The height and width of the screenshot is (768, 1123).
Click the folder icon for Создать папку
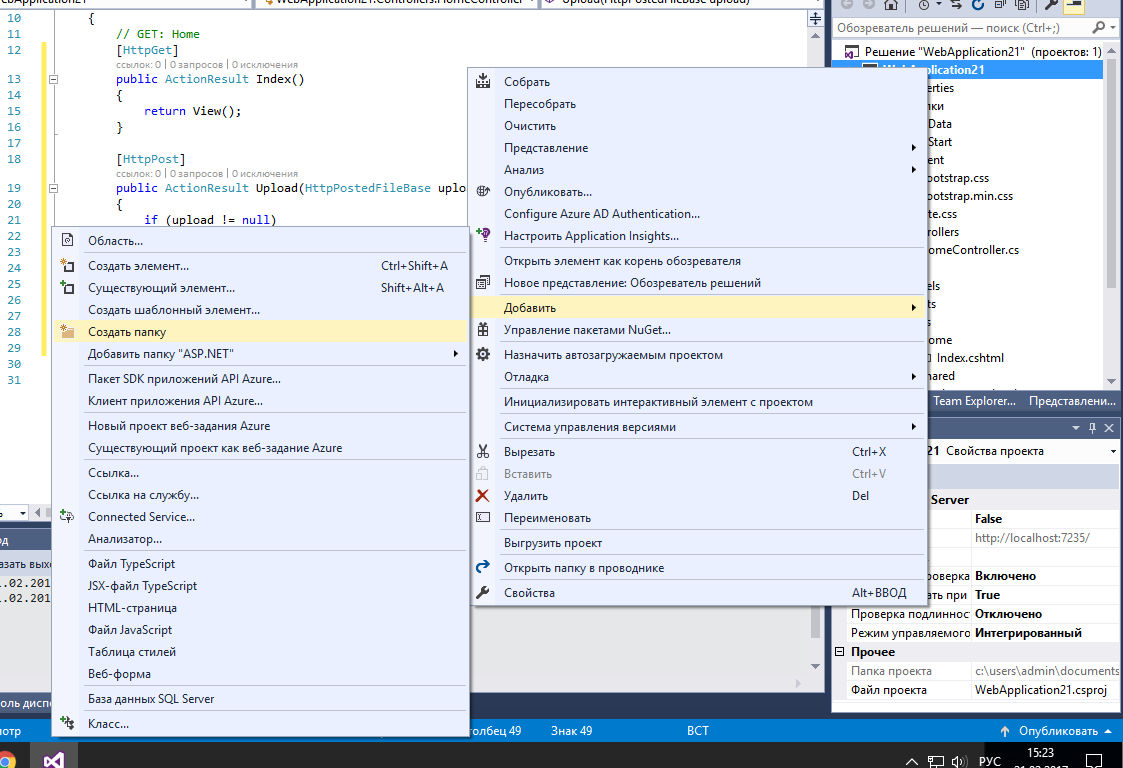pyautogui.click(x=67, y=331)
